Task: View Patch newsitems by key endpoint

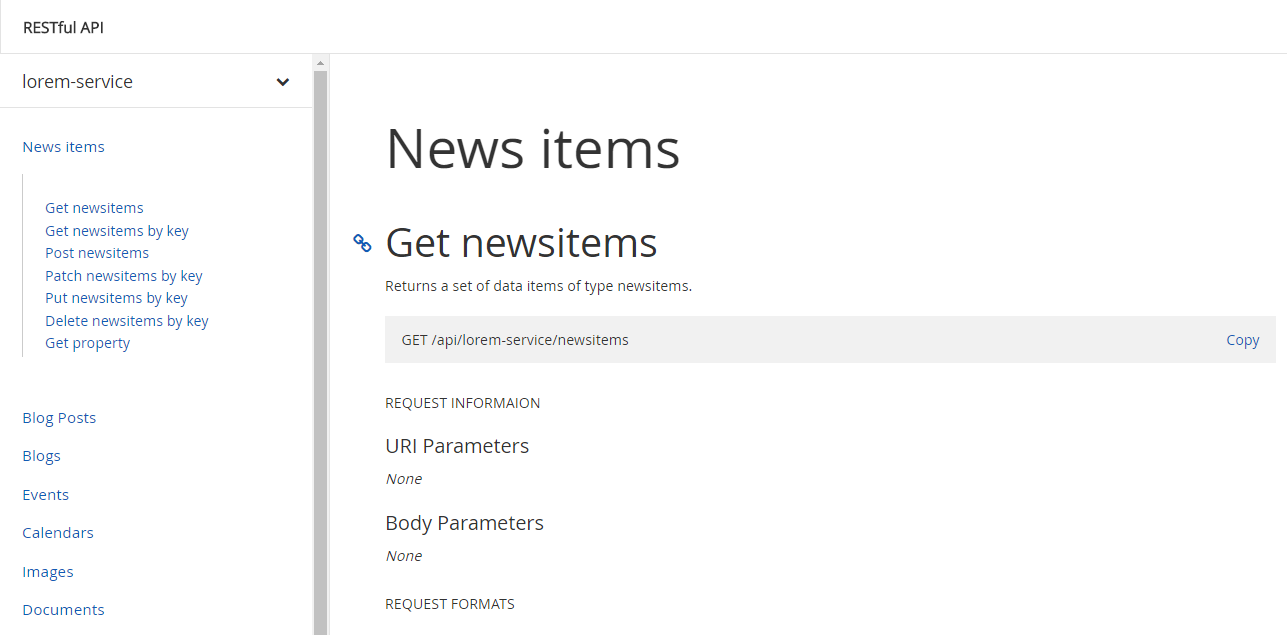Action: pyautogui.click(x=124, y=275)
